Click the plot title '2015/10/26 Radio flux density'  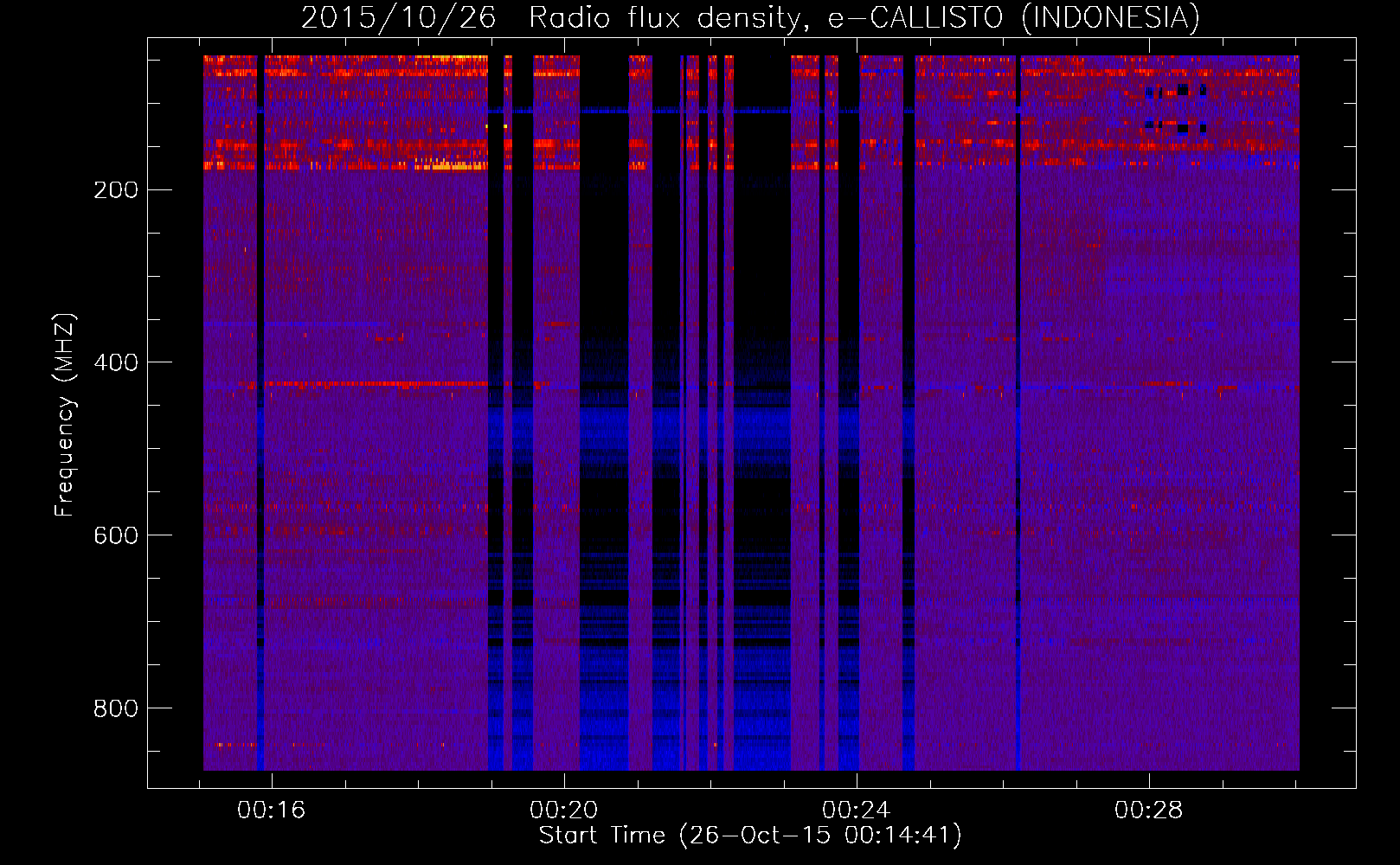[750, 17]
